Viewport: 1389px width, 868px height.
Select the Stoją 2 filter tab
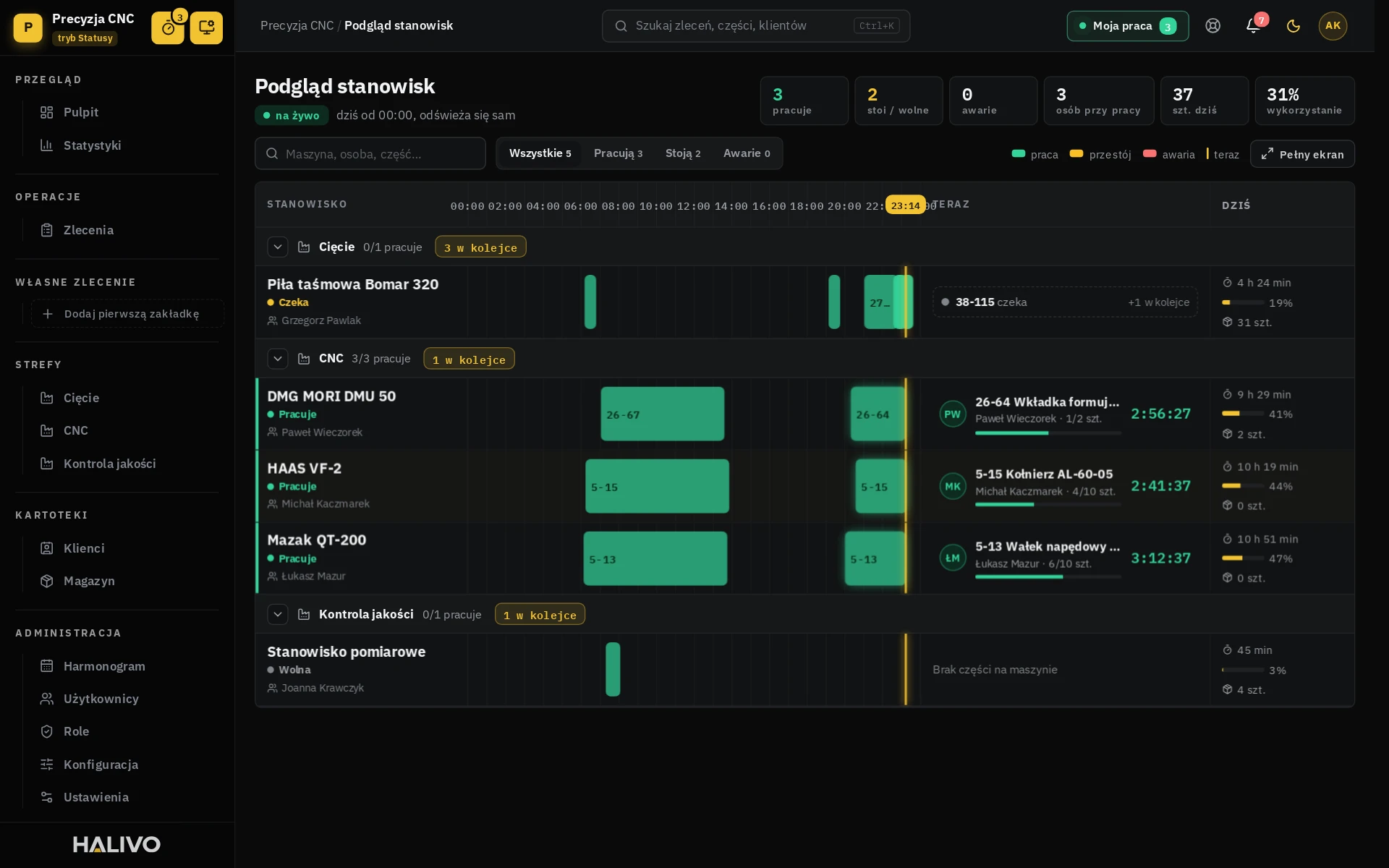(683, 153)
